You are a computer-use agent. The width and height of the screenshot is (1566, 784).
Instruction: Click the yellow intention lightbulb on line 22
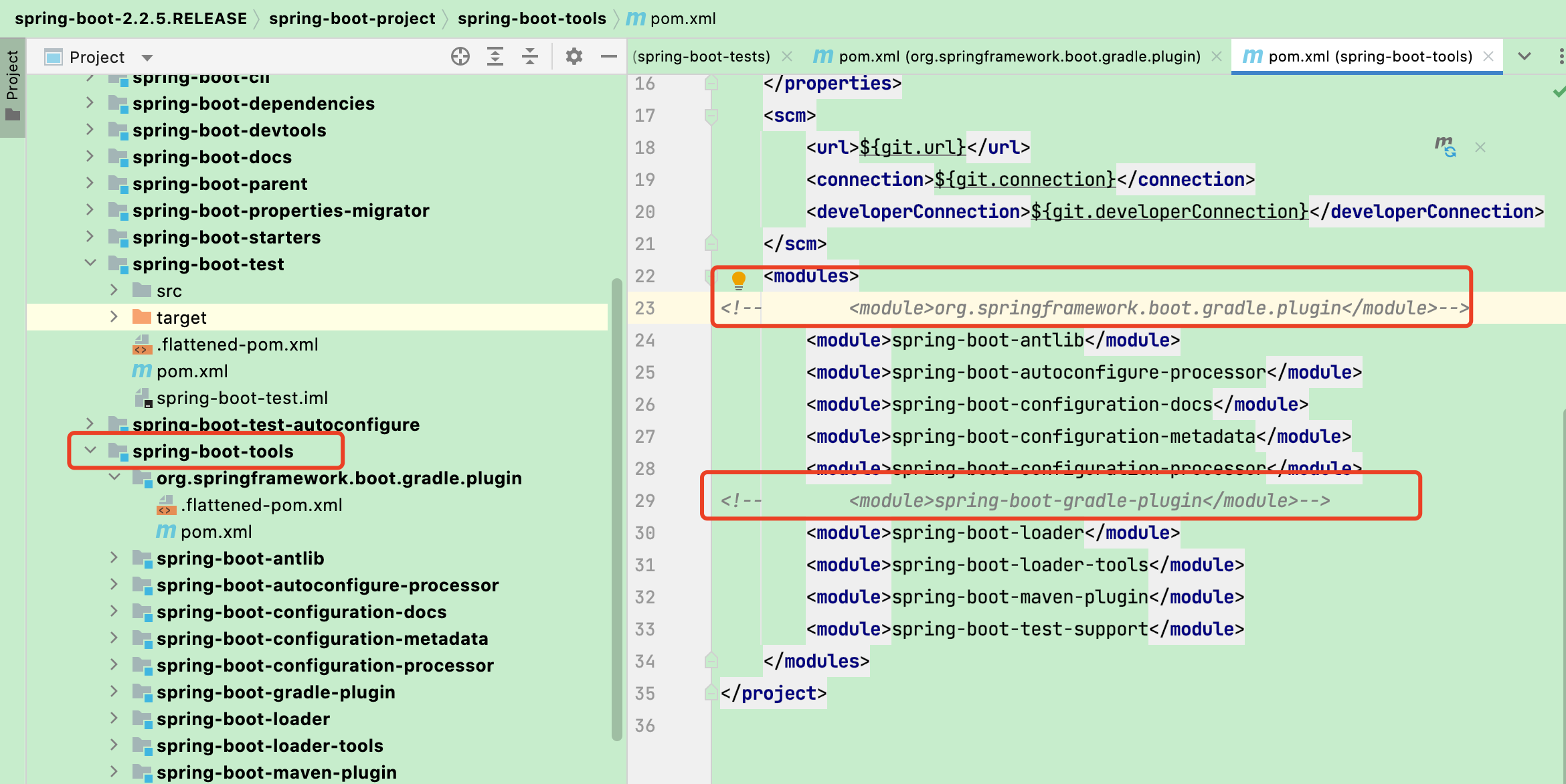click(738, 278)
